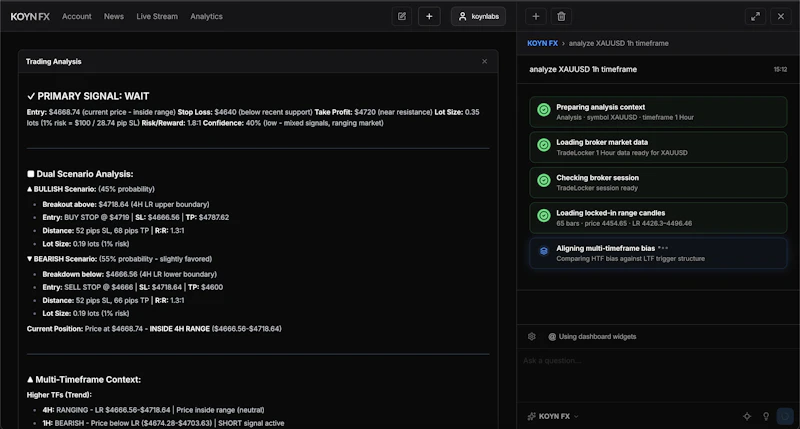800x429 pixels.
Task: Click the sparkle icon beside KOYN FX selector
Action: 531,416
